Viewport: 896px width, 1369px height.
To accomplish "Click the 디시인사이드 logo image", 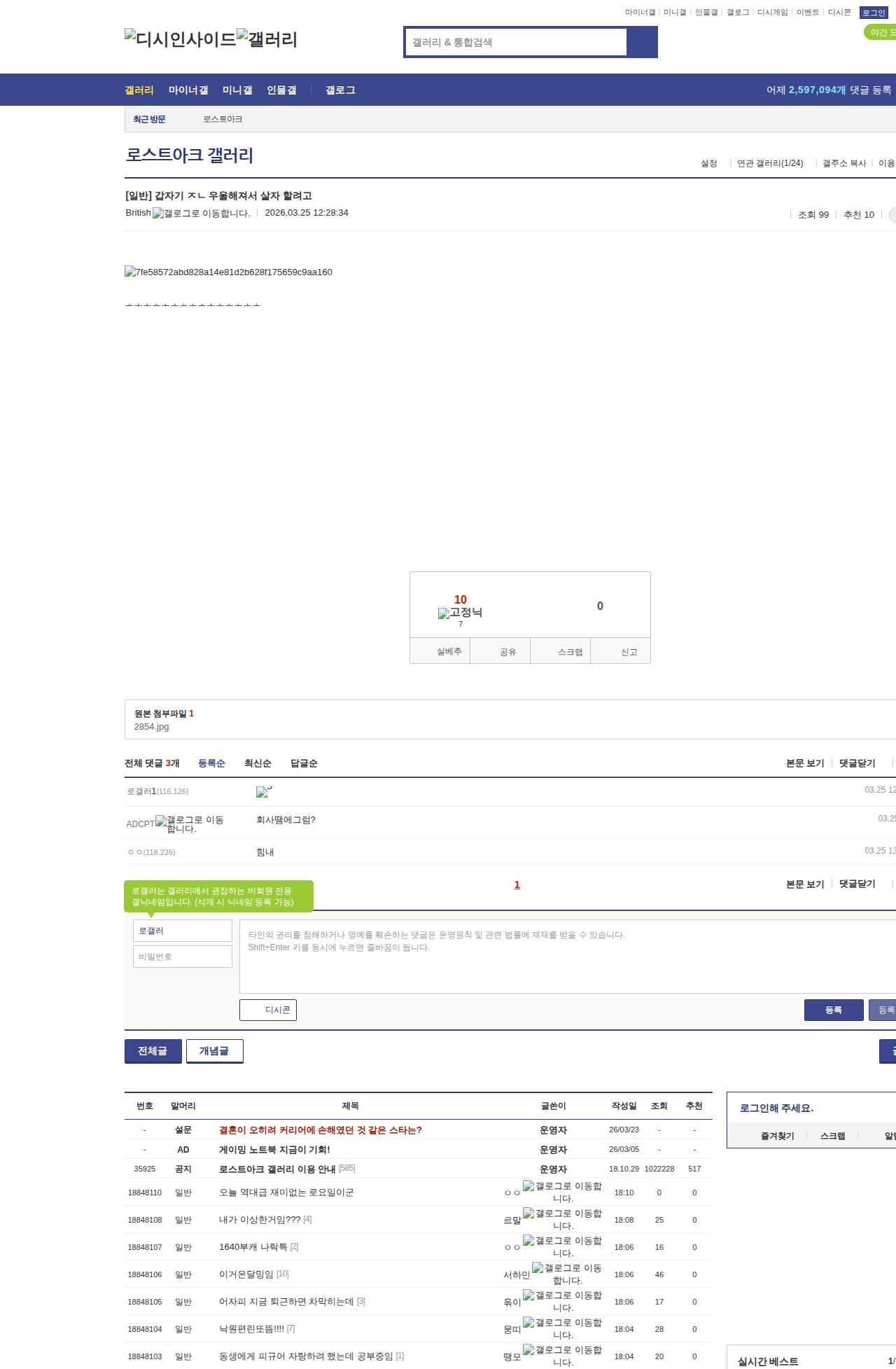I will coord(180,39).
